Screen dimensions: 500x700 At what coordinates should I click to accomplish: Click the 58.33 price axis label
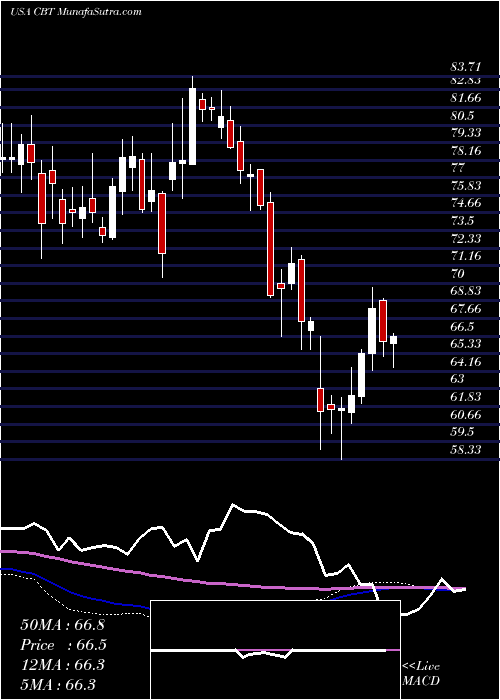(466, 450)
